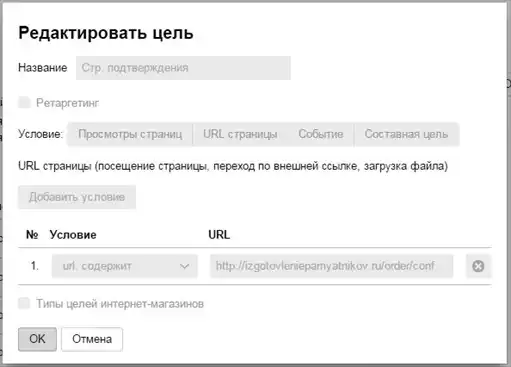Open the 'Составная цель' condition tab

point(406,134)
